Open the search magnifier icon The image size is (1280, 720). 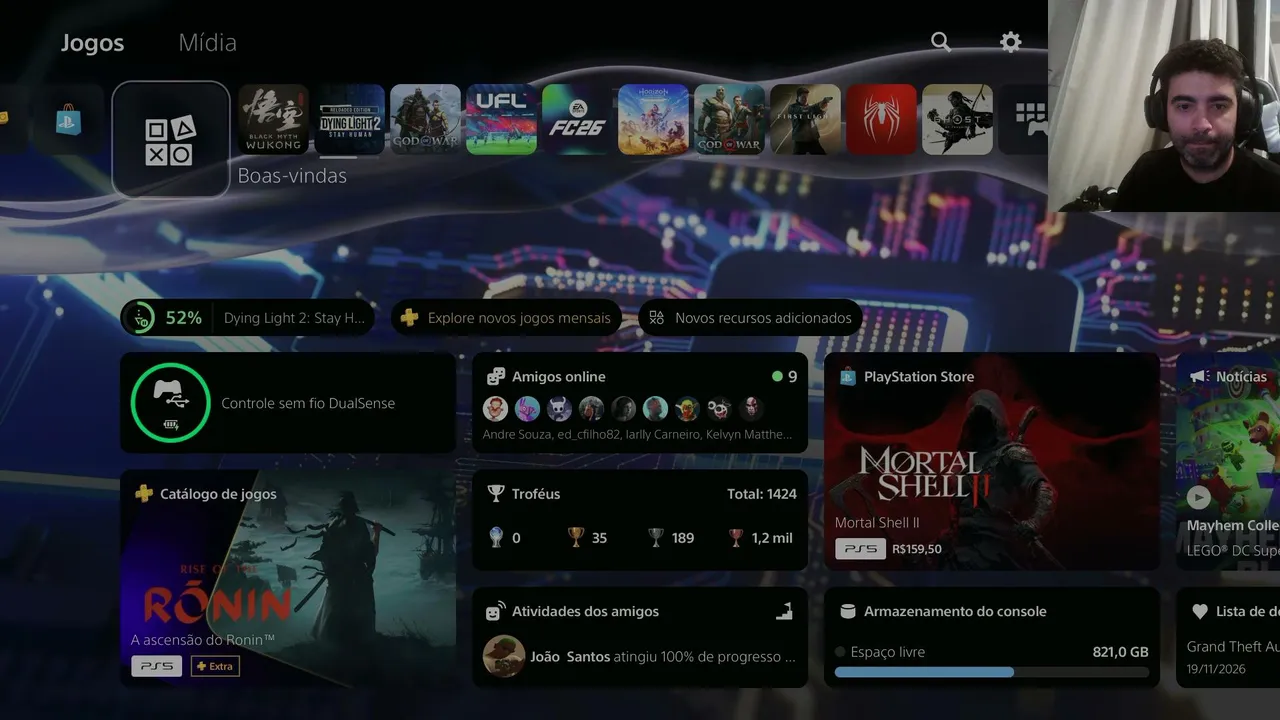point(940,41)
